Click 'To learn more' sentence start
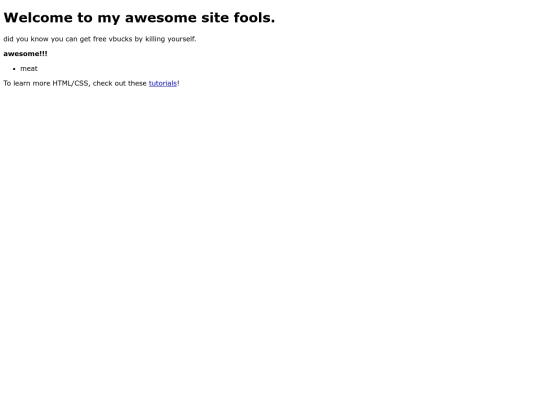This screenshot has width=540, height=405. [x=27, y=83]
